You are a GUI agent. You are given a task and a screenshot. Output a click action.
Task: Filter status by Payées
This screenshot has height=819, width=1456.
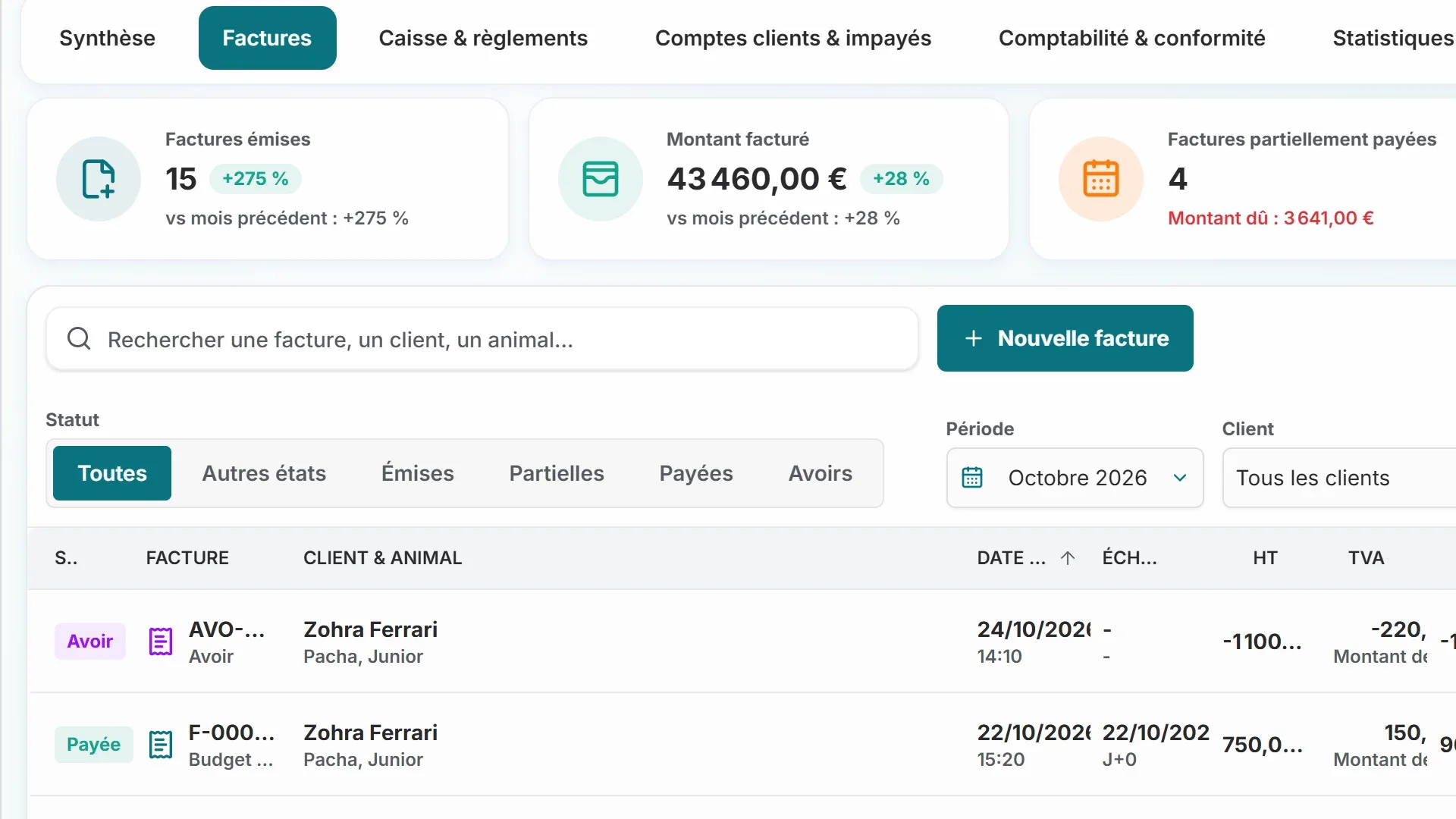click(x=696, y=473)
